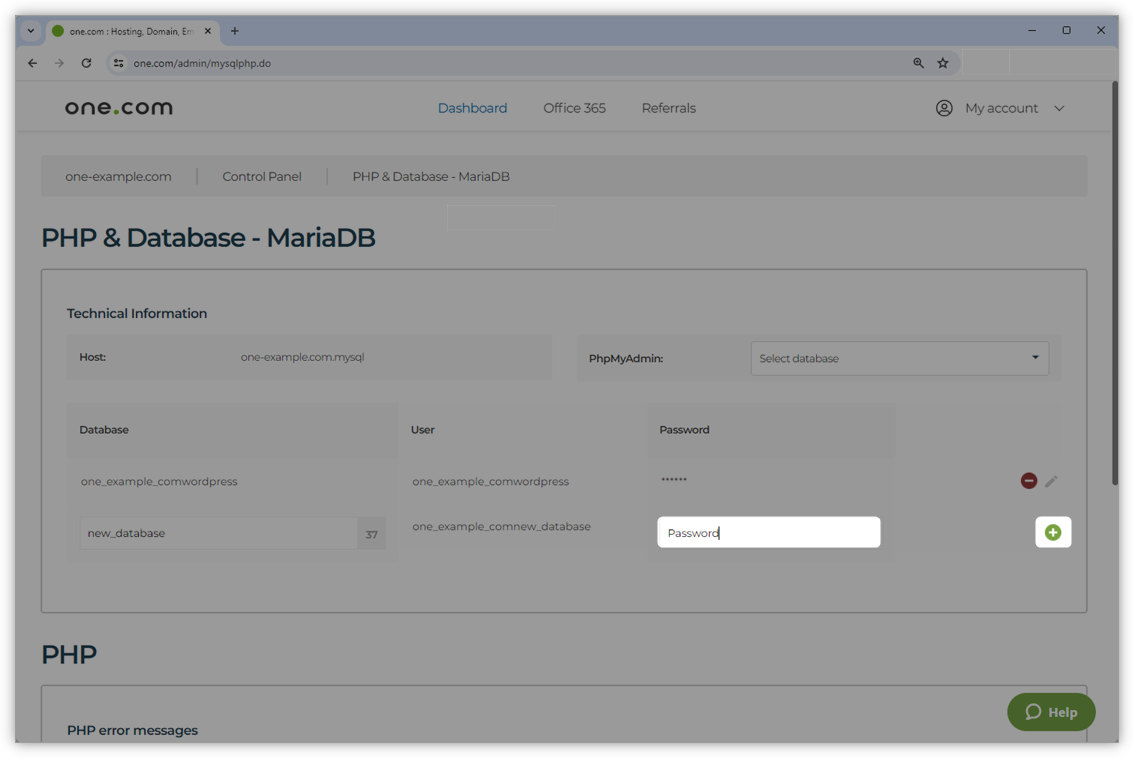Open the zoom magnifier icon in address bar

pyautogui.click(x=918, y=63)
